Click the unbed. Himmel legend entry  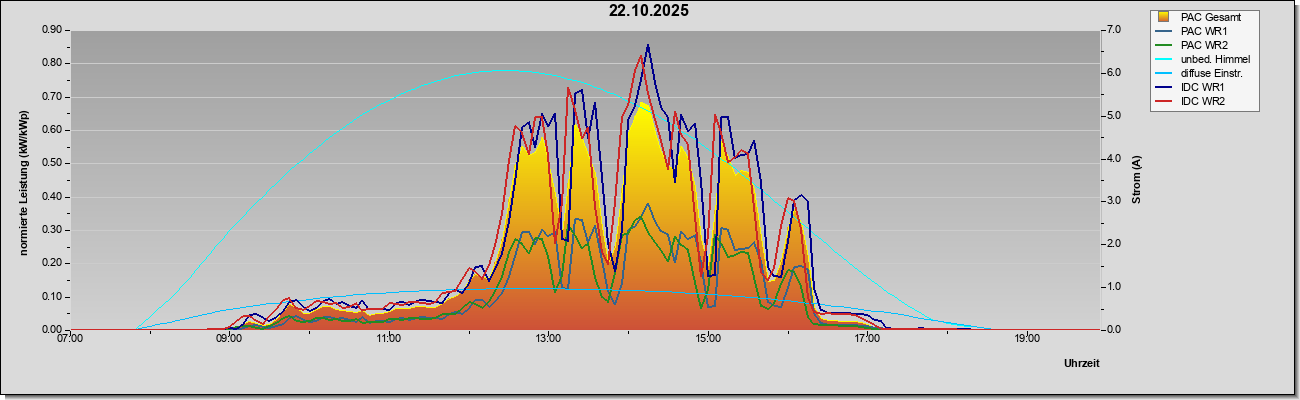point(1202,59)
